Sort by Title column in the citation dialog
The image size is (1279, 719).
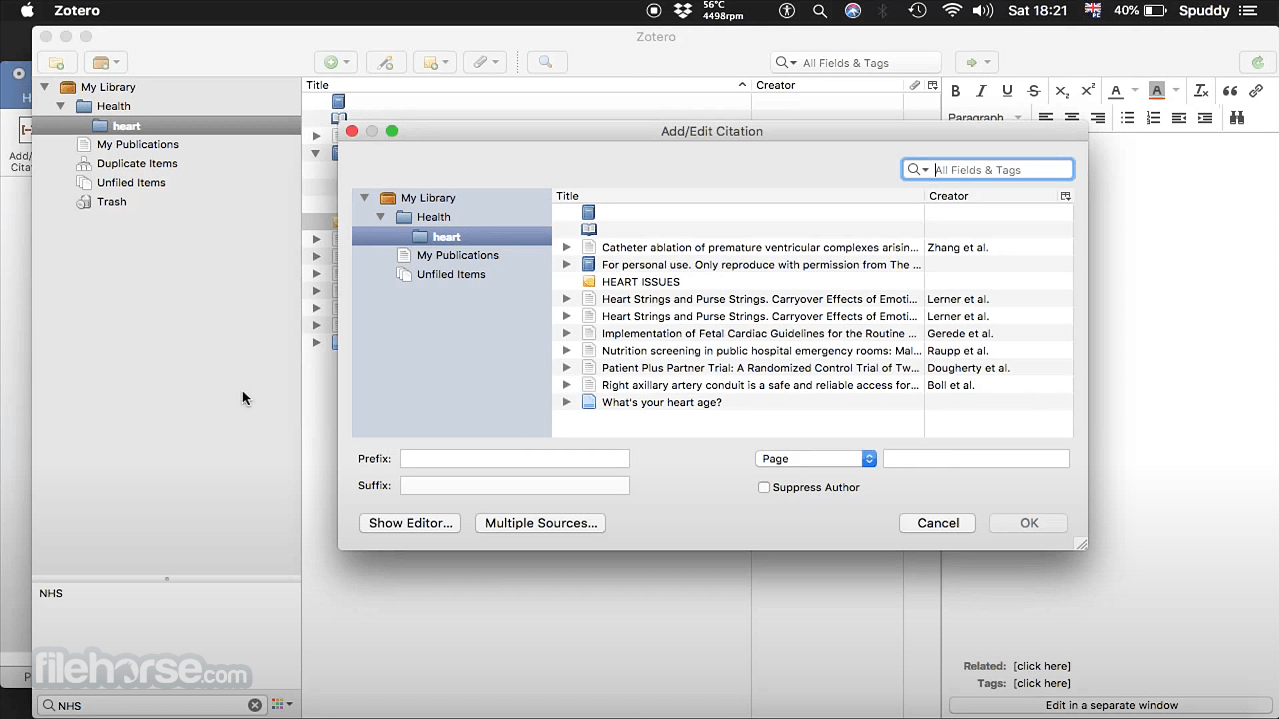738,196
